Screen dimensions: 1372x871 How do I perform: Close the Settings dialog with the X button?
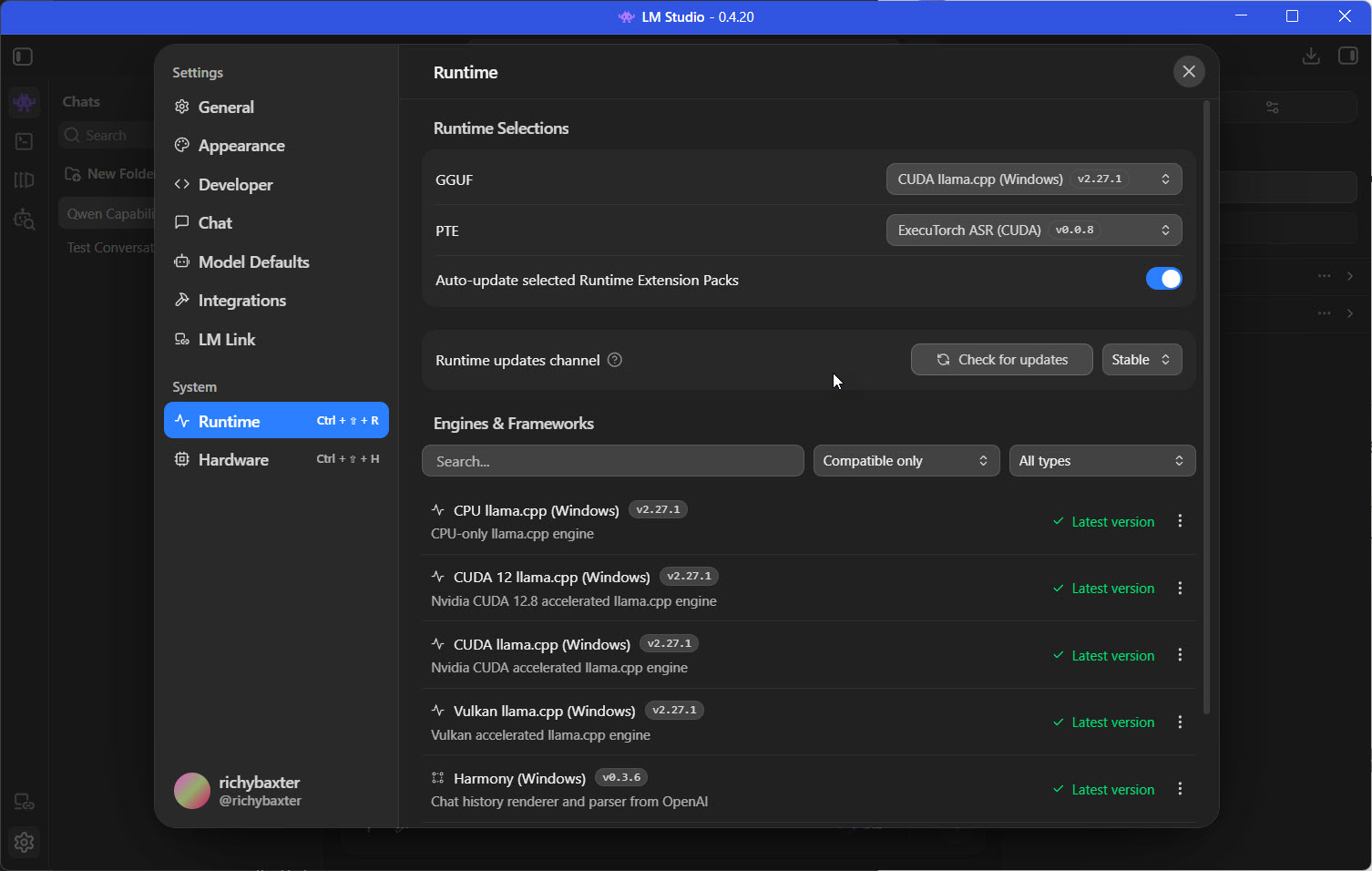coord(1189,71)
